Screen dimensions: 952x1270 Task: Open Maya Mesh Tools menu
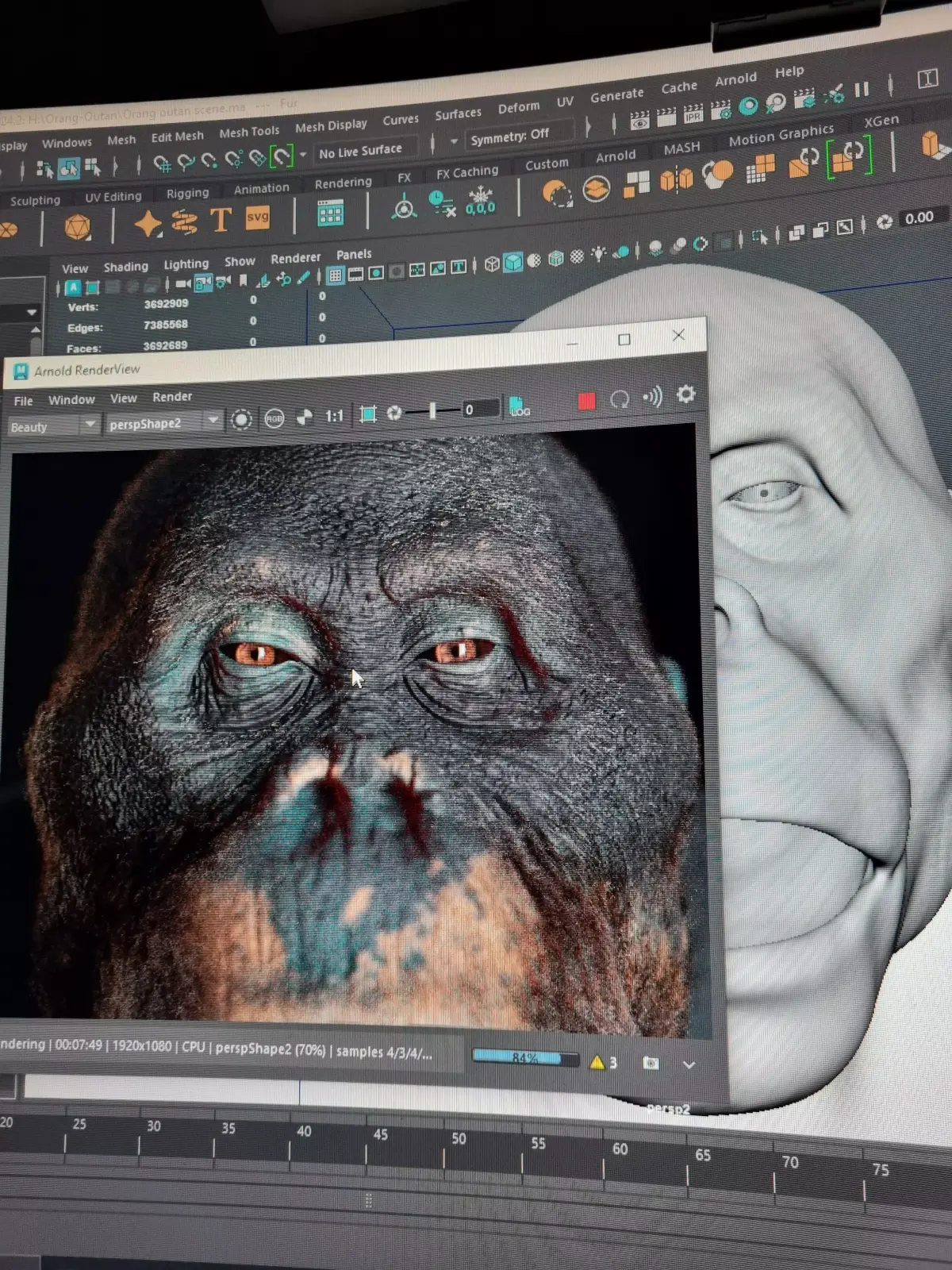pyautogui.click(x=249, y=133)
